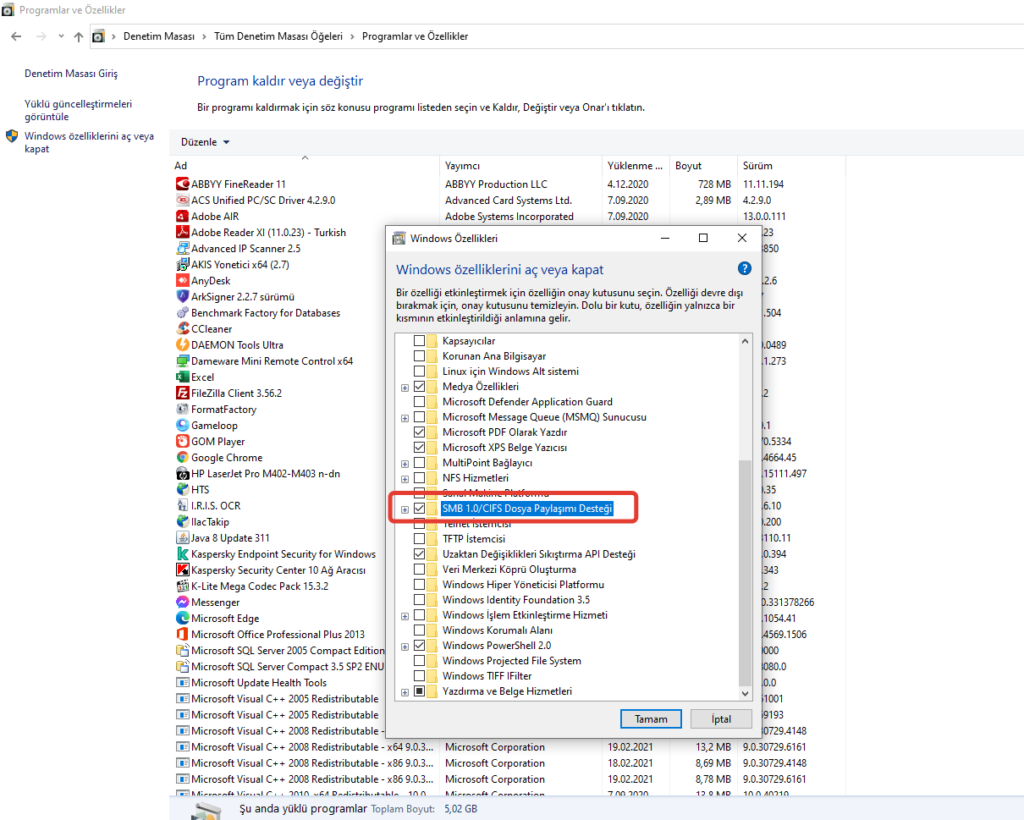Check Windows Projected File System
The height and width of the screenshot is (820, 1024).
(421, 660)
